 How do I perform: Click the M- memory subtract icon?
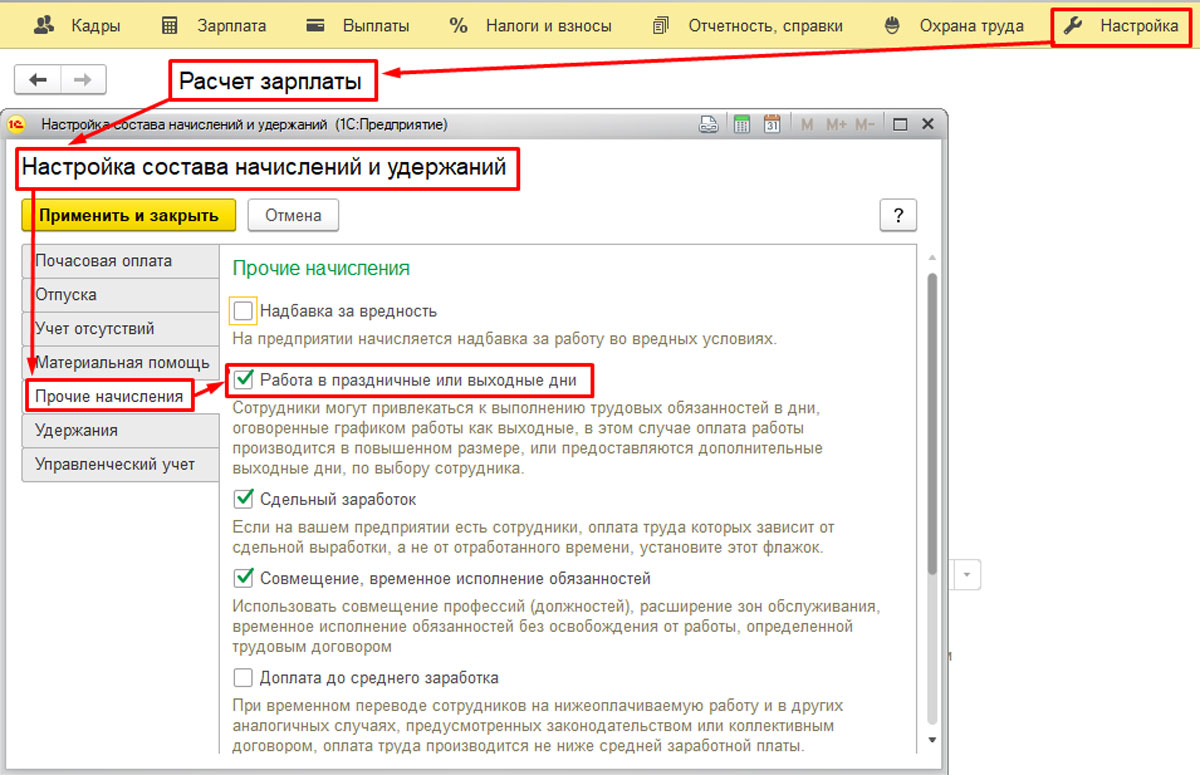pos(865,125)
